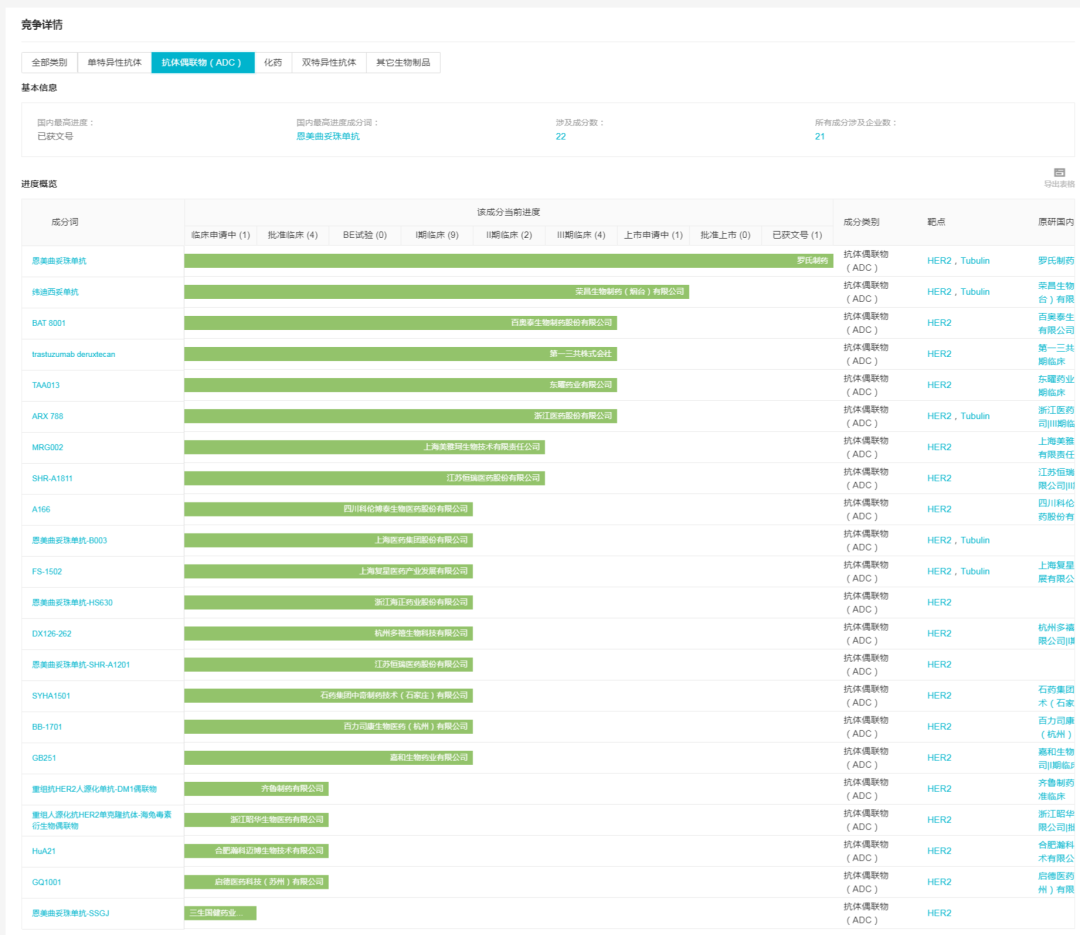The height and width of the screenshot is (935, 1080).
Task: Open the trastuzumab deruxtecan link
Action: click(x=74, y=354)
